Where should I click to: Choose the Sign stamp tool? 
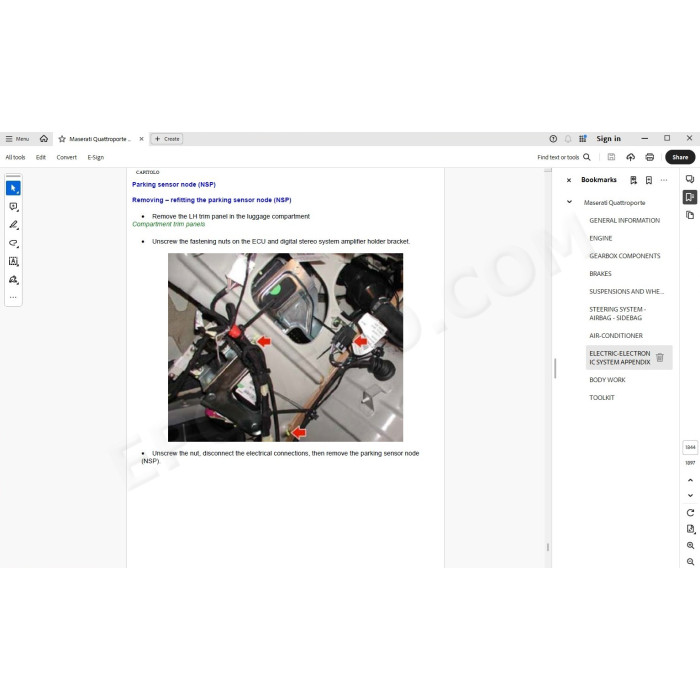(13, 280)
